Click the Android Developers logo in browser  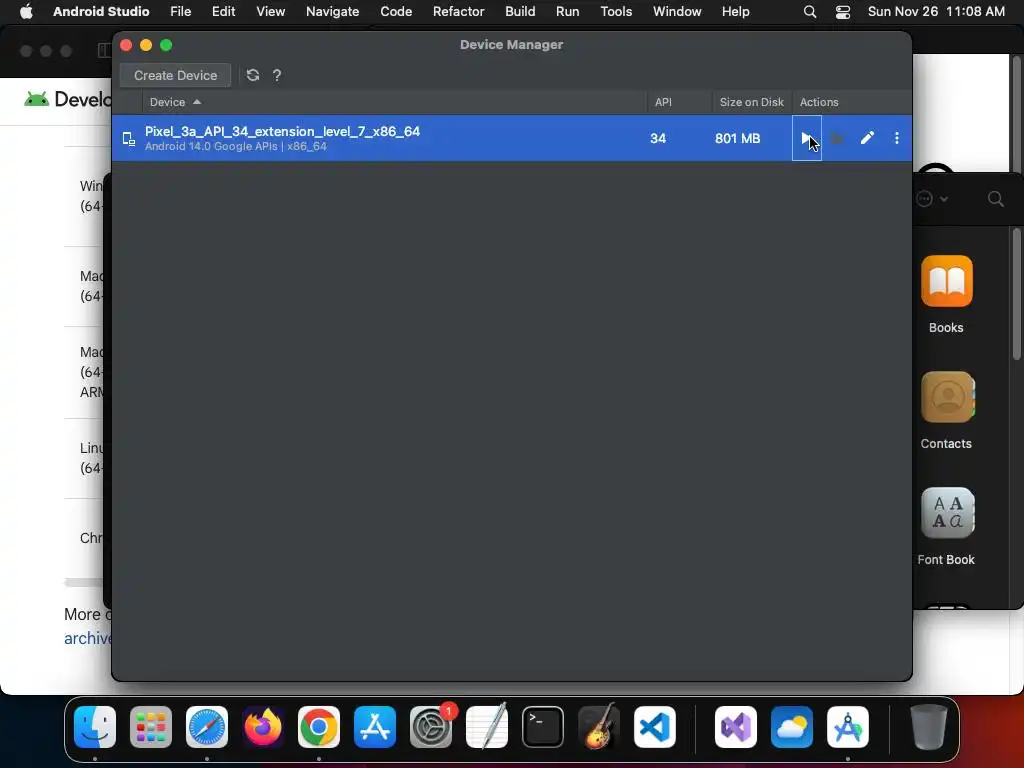[x=67, y=99]
